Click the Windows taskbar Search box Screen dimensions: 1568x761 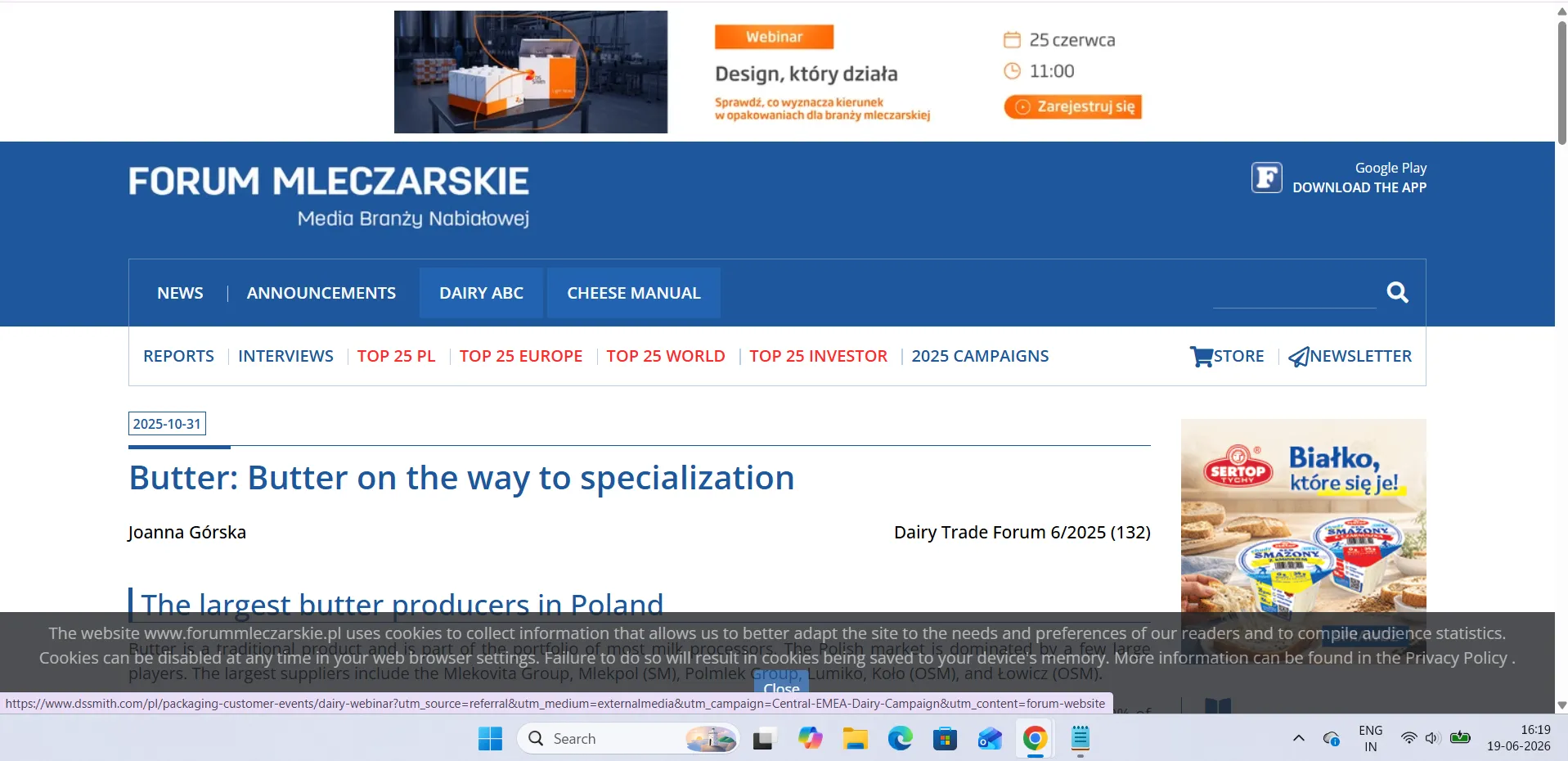coord(628,739)
